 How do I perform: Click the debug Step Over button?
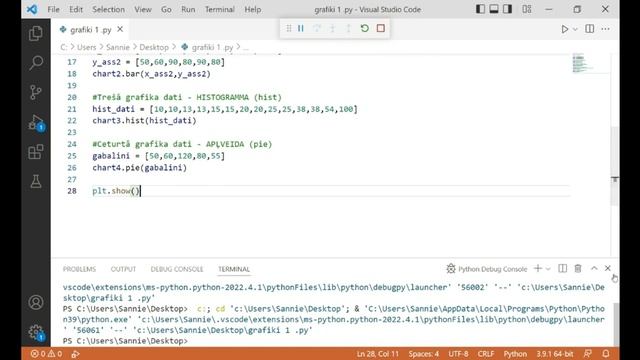(x=317, y=28)
